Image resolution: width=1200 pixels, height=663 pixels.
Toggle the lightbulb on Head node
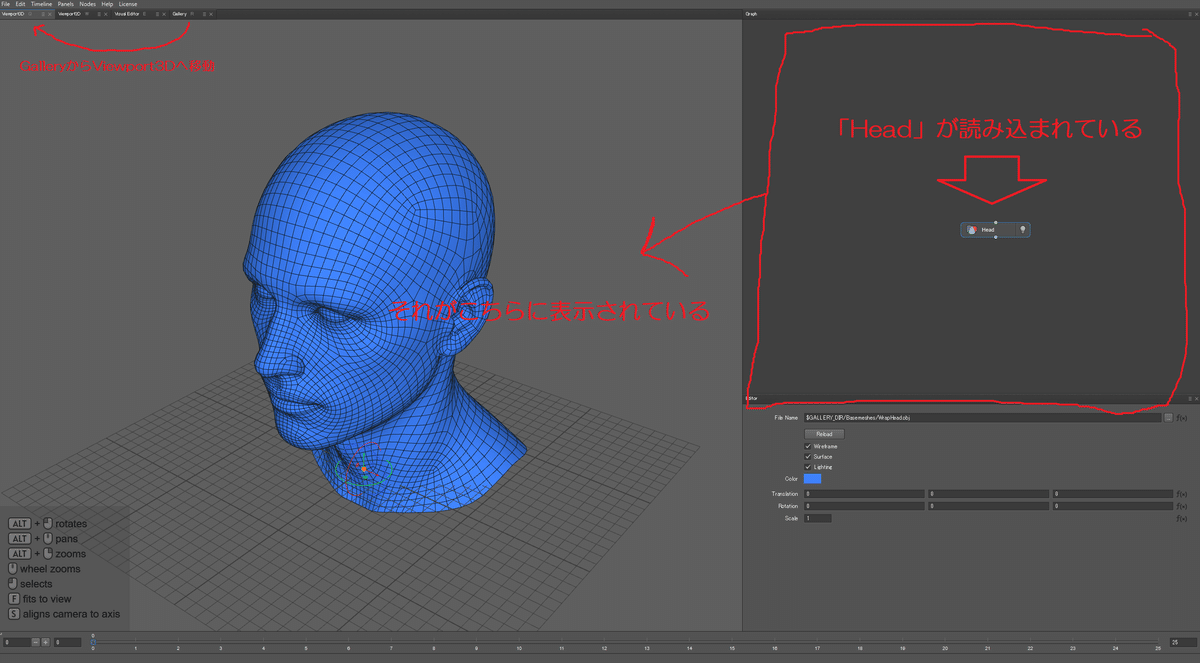(1022, 230)
